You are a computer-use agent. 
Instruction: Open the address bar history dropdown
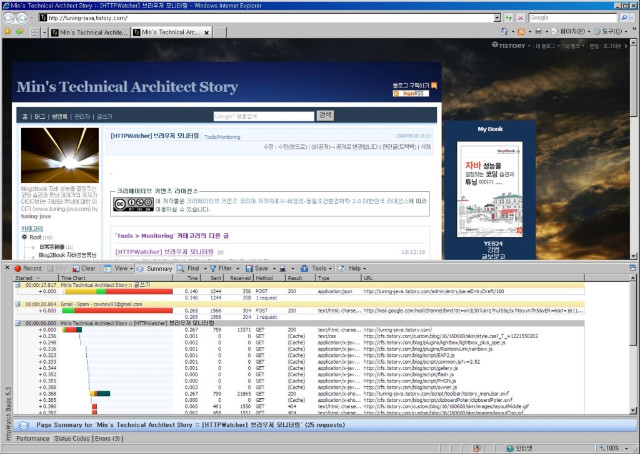pyautogui.click(x=497, y=18)
